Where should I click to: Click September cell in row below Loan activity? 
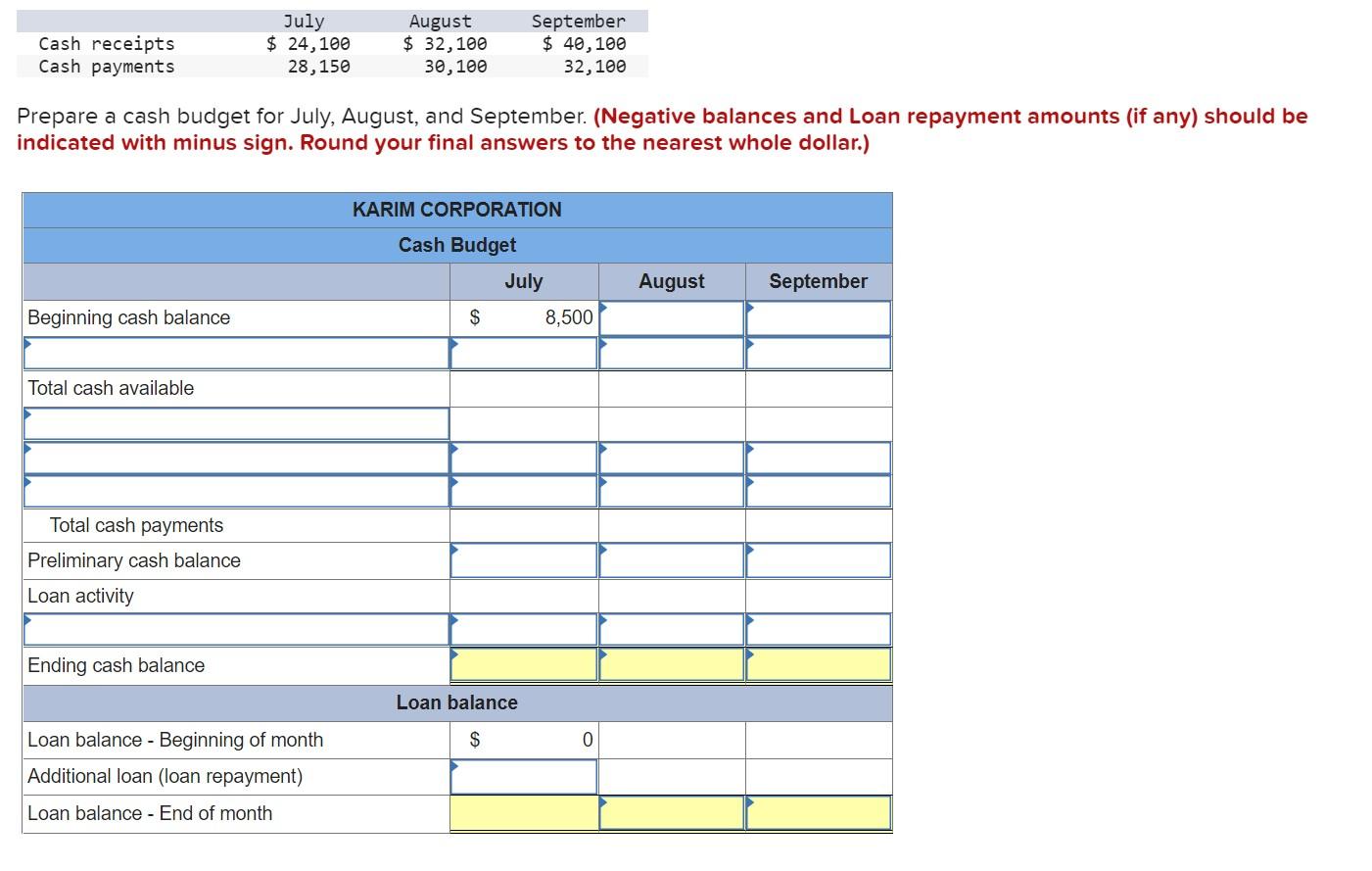click(x=819, y=629)
